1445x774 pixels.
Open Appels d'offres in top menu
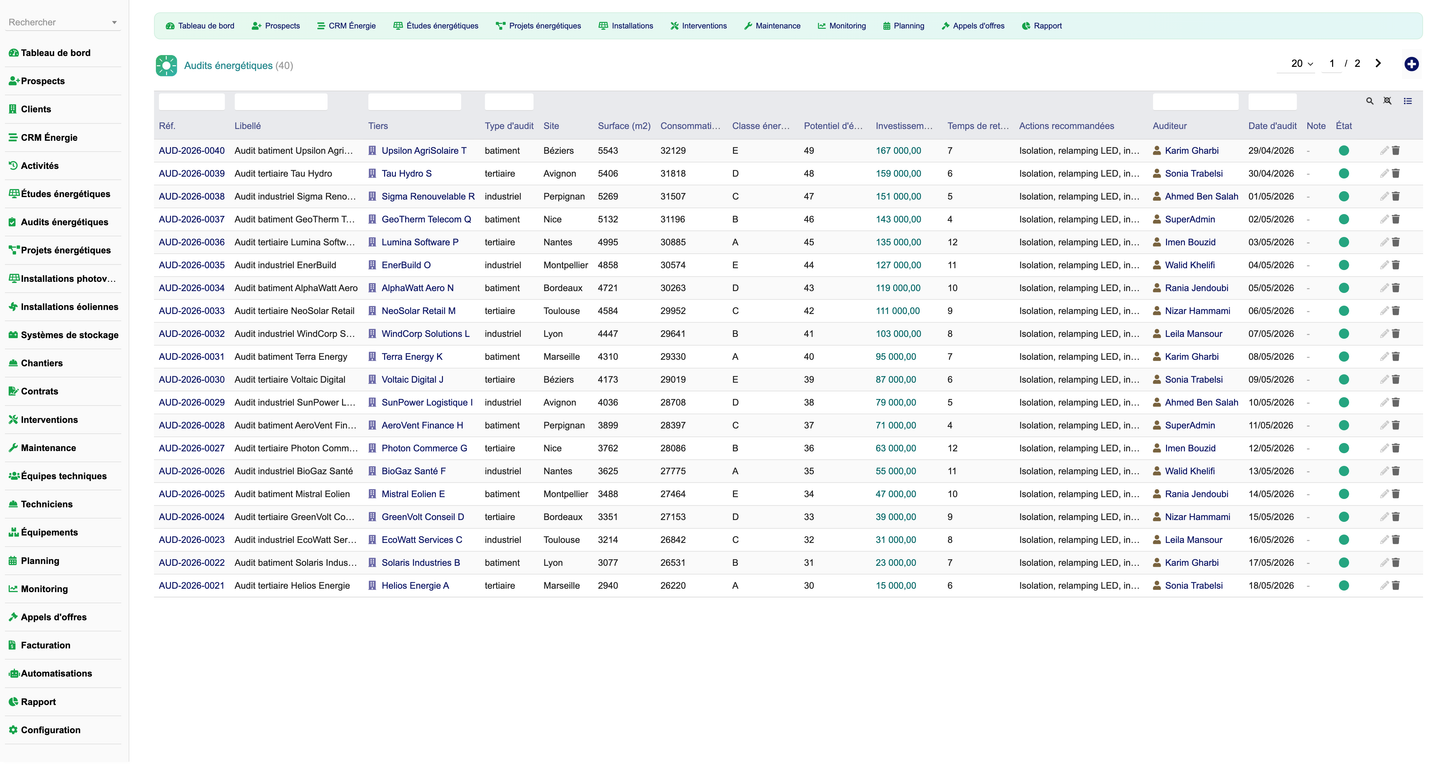(x=973, y=26)
